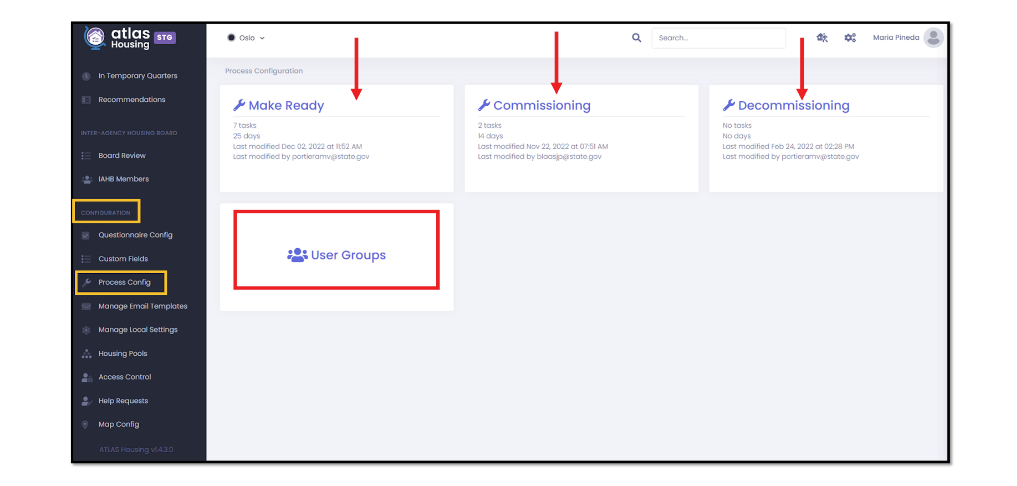Click the ATLAS Housing v1.4.3.0 version text
Viewport: 1017px width, 486px height.
136,449
